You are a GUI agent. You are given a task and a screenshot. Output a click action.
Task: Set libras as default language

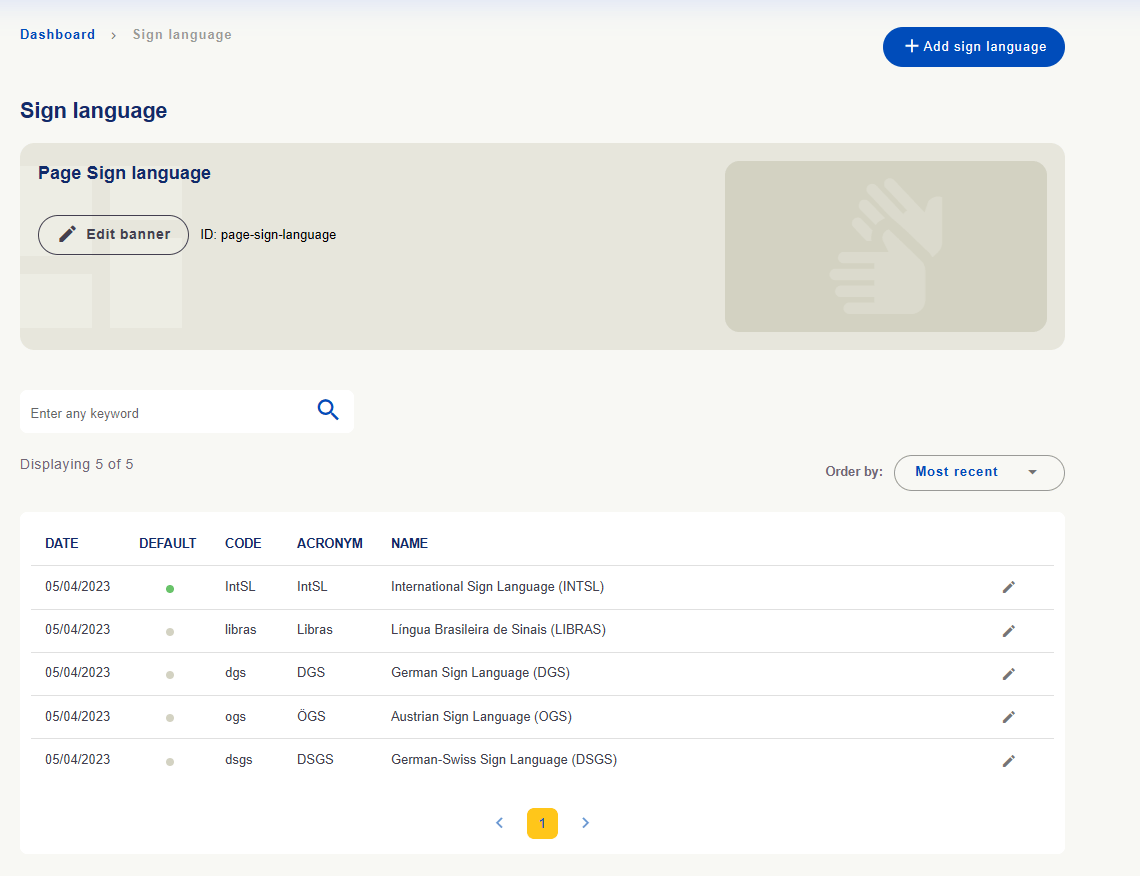(x=169, y=632)
